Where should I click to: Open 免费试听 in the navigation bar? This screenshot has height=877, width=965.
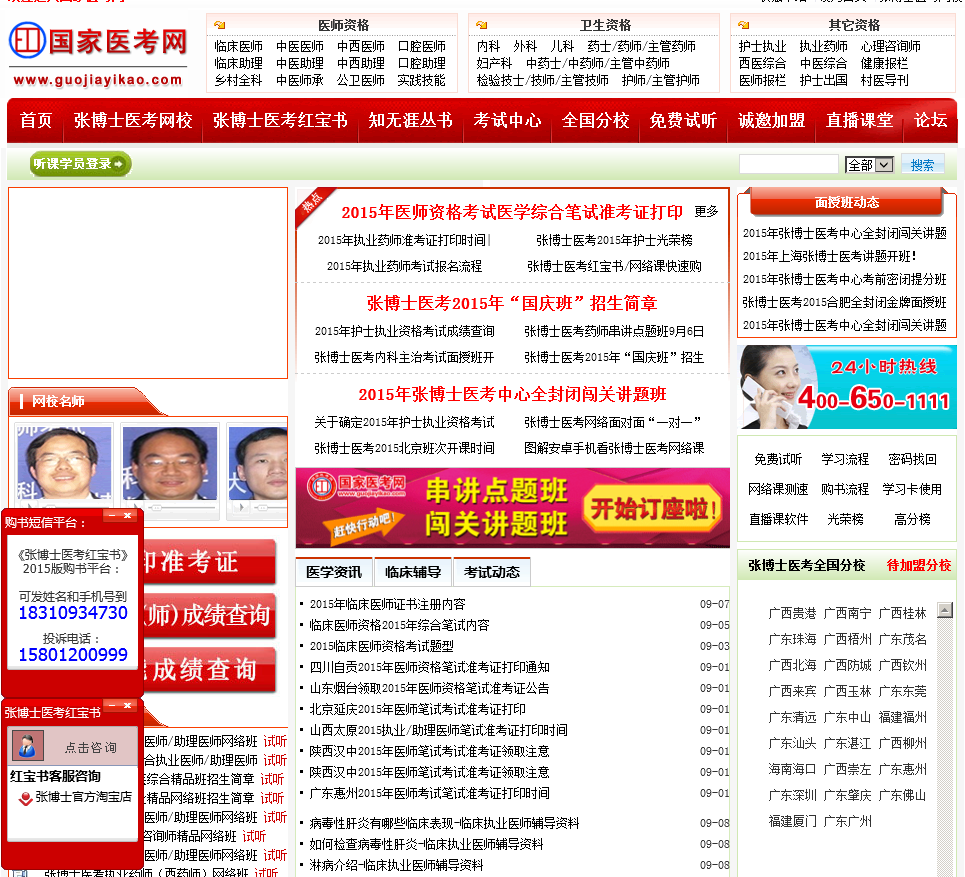point(683,120)
